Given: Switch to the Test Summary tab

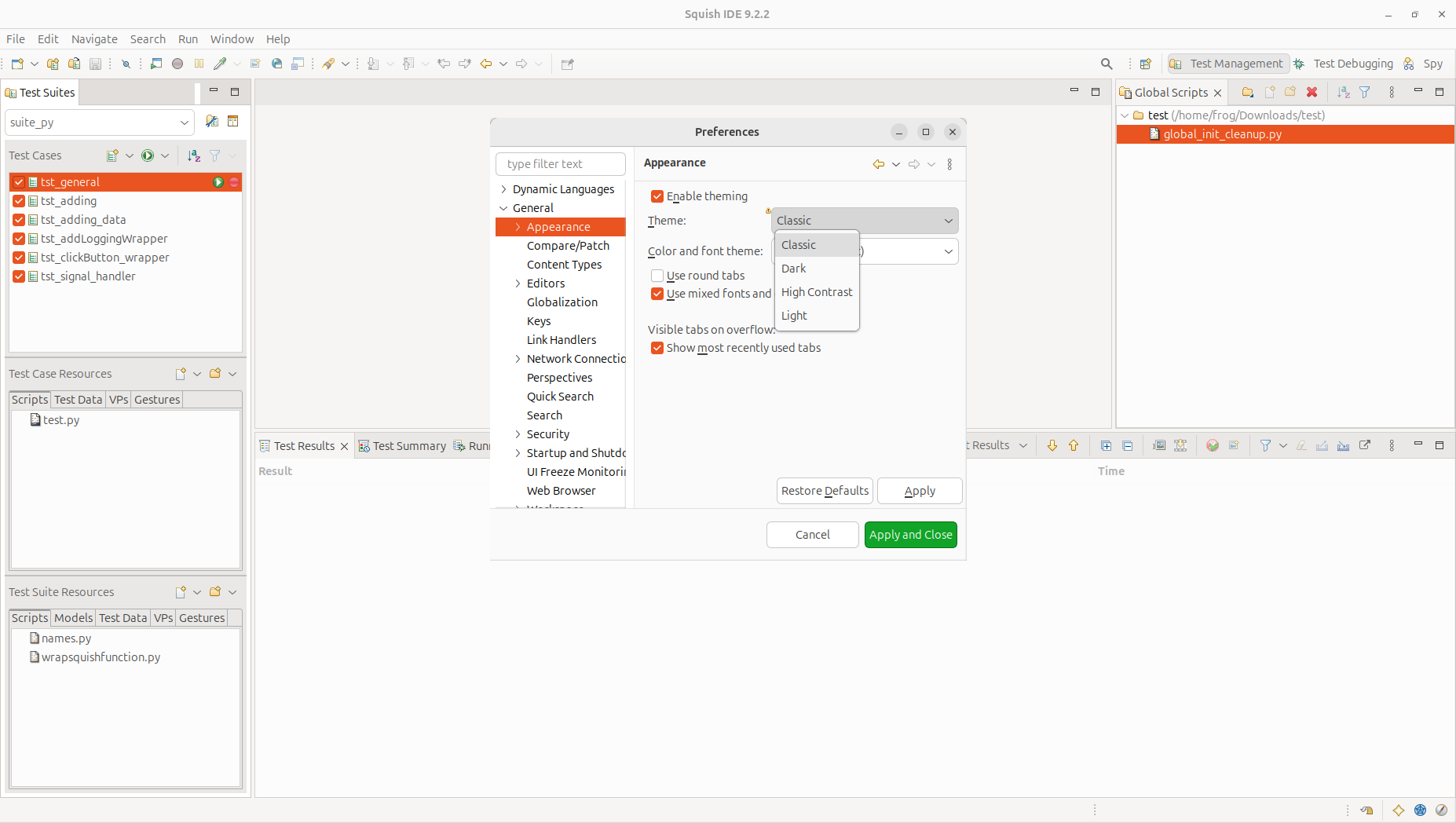Looking at the screenshot, I should pos(402,446).
